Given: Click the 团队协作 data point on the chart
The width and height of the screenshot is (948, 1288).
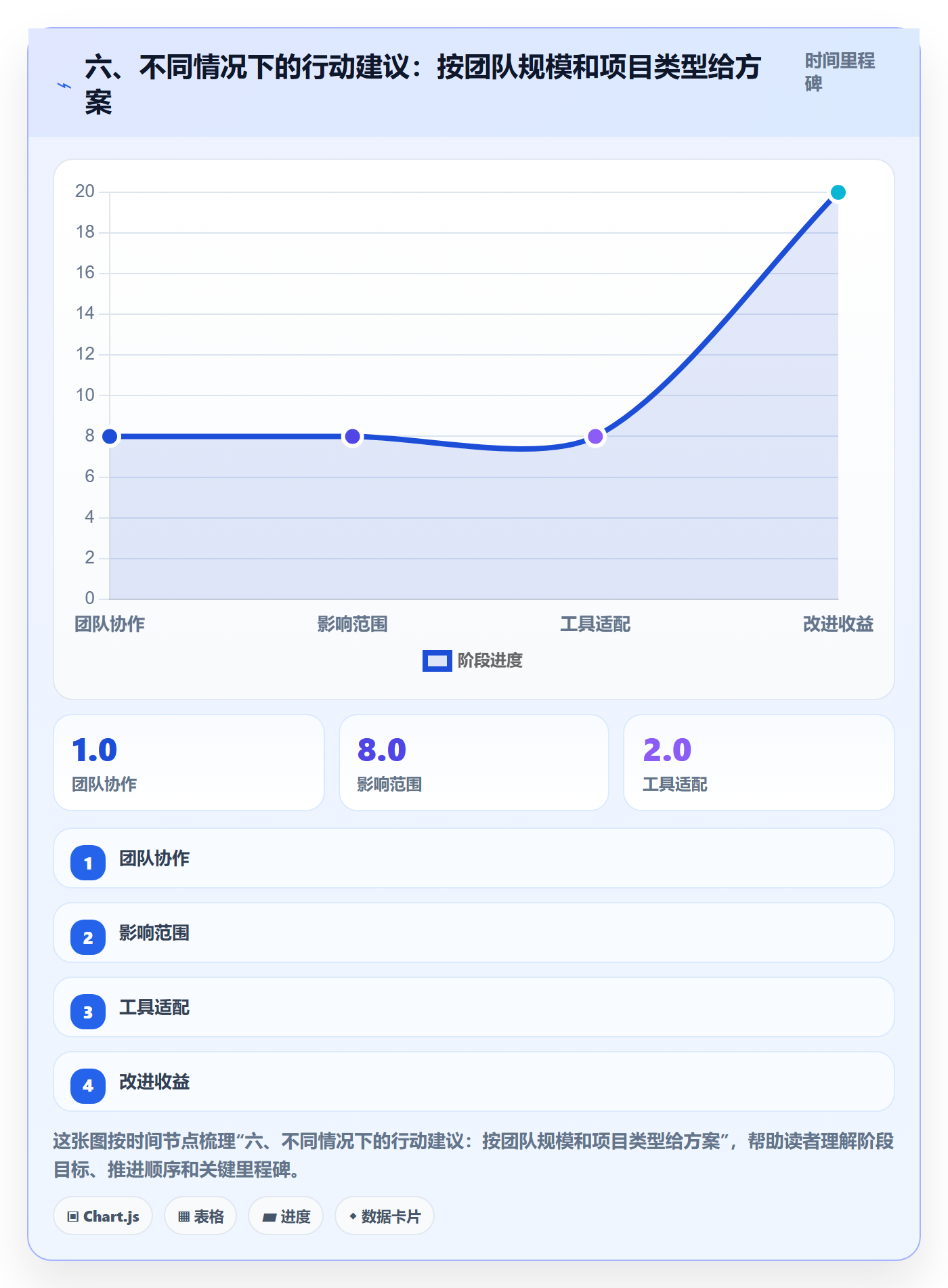Looking at the screenshot, I should pyautogui.click(x=110, y=437).
